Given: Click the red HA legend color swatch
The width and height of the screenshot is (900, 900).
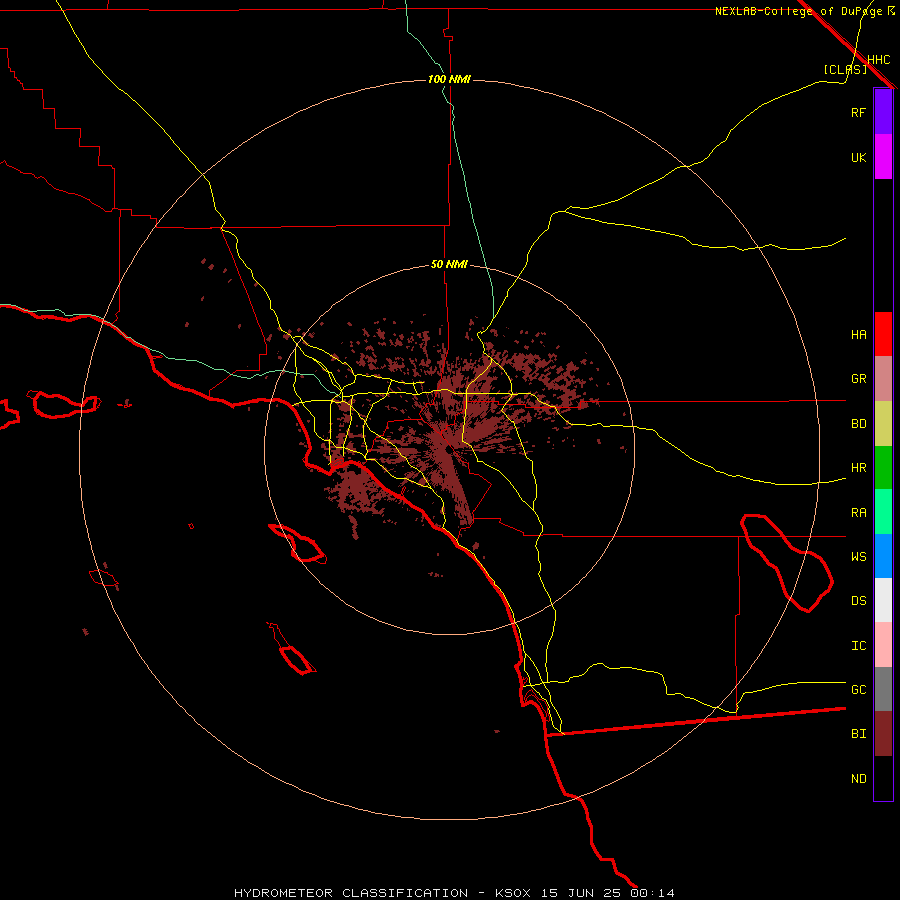Looking at the screenshot, I should [x=883, y=334].
